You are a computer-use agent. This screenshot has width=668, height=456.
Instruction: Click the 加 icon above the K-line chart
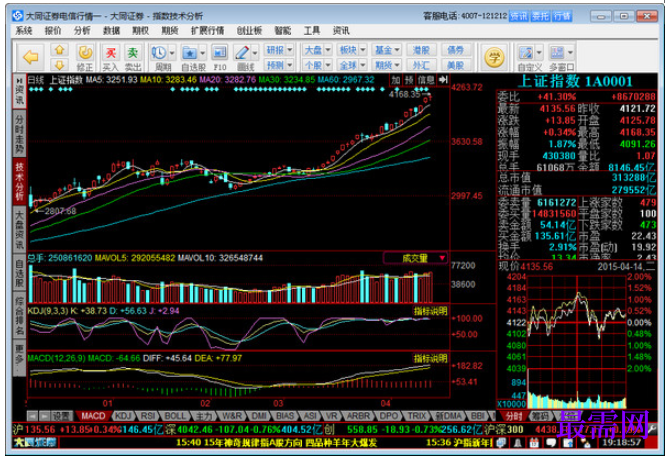pyautogui.click(x=396, y=80)
